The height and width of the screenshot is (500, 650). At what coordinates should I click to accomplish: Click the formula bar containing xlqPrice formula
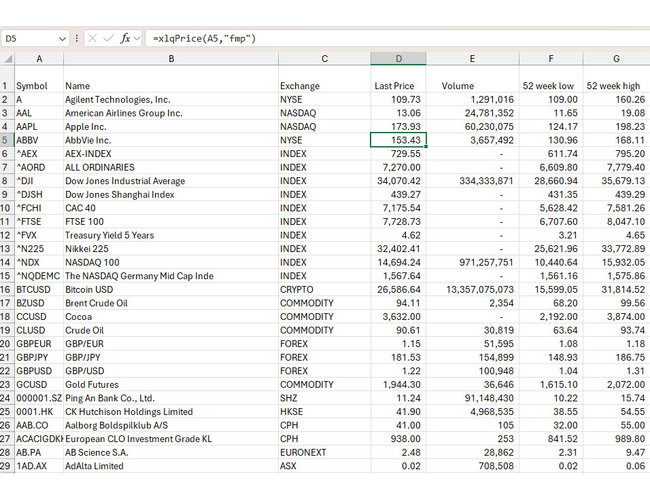pyautogui.click(x=398, y=39)
